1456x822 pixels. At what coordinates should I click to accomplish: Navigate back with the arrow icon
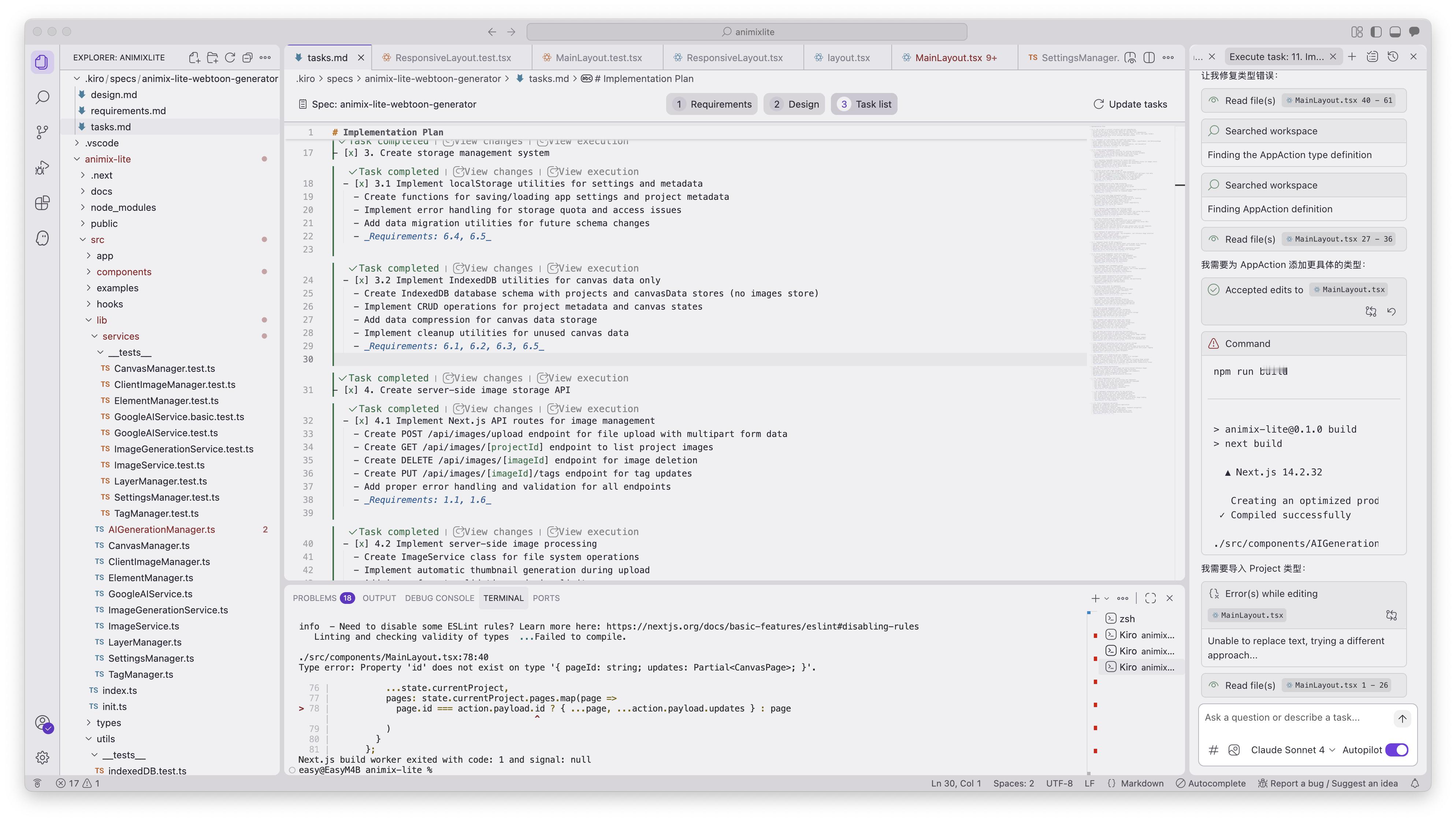point(492,31)
